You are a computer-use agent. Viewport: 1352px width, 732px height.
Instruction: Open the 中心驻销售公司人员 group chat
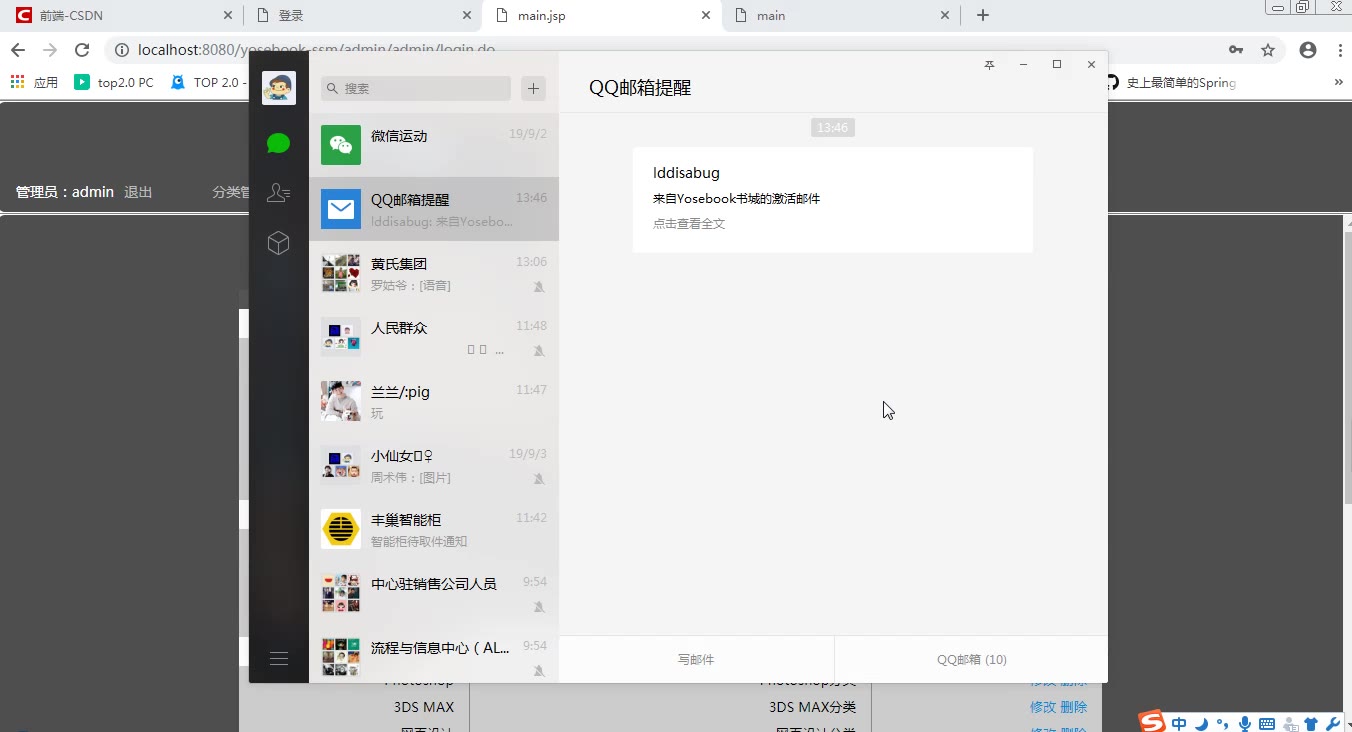coord(434,593)
